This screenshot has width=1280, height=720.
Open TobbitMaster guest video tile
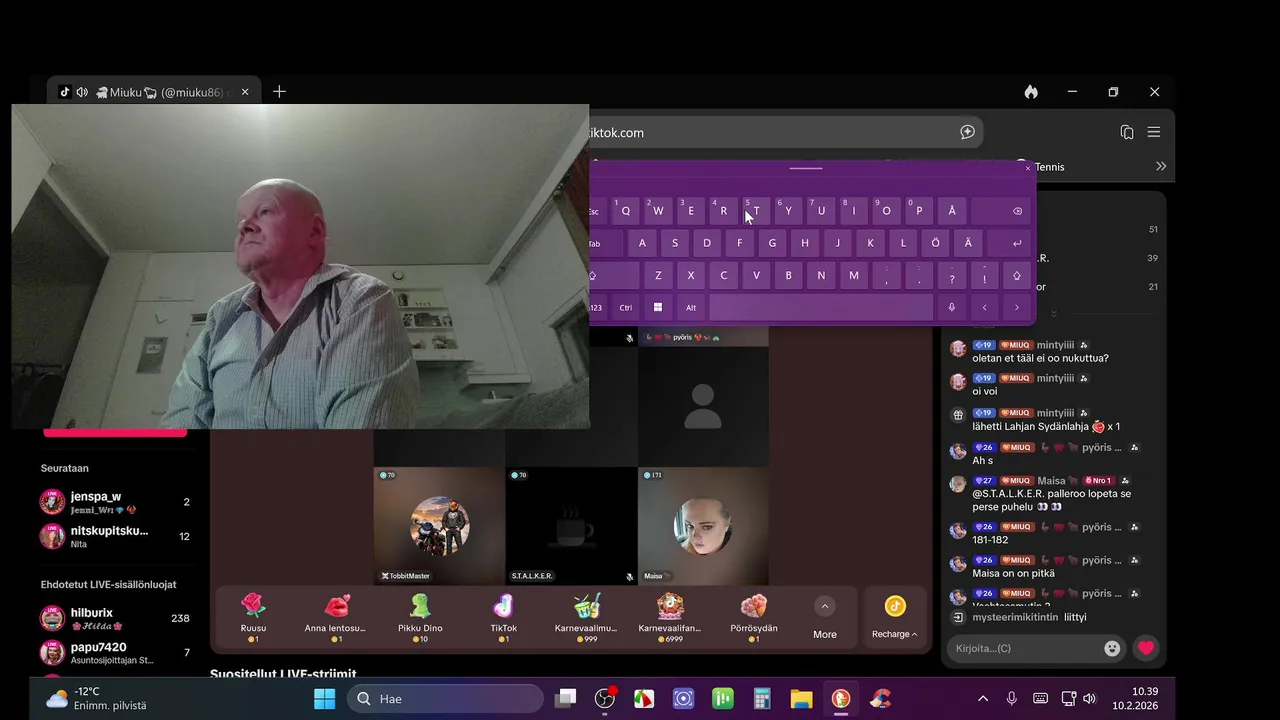pos(439,526)
